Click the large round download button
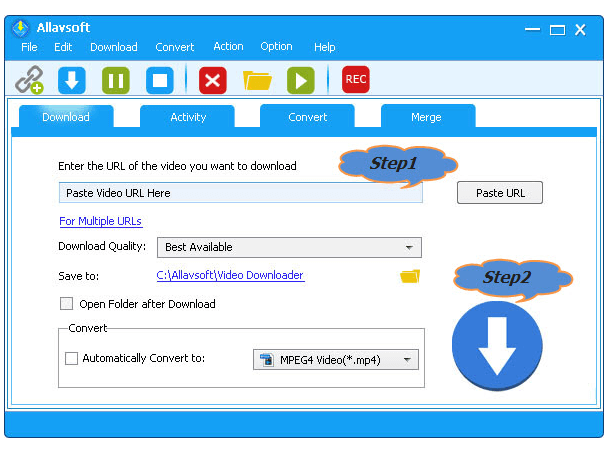 [497, 345]
